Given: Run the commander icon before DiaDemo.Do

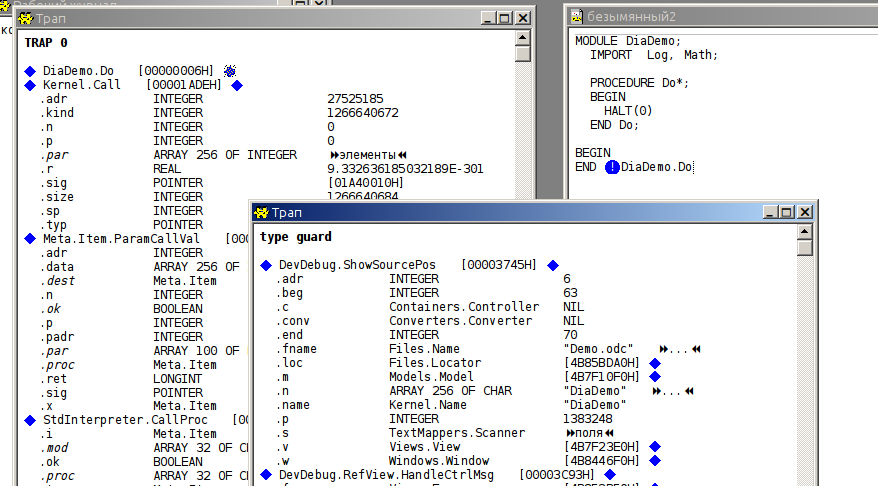Looking at the screenshot, I should point(612,167).
